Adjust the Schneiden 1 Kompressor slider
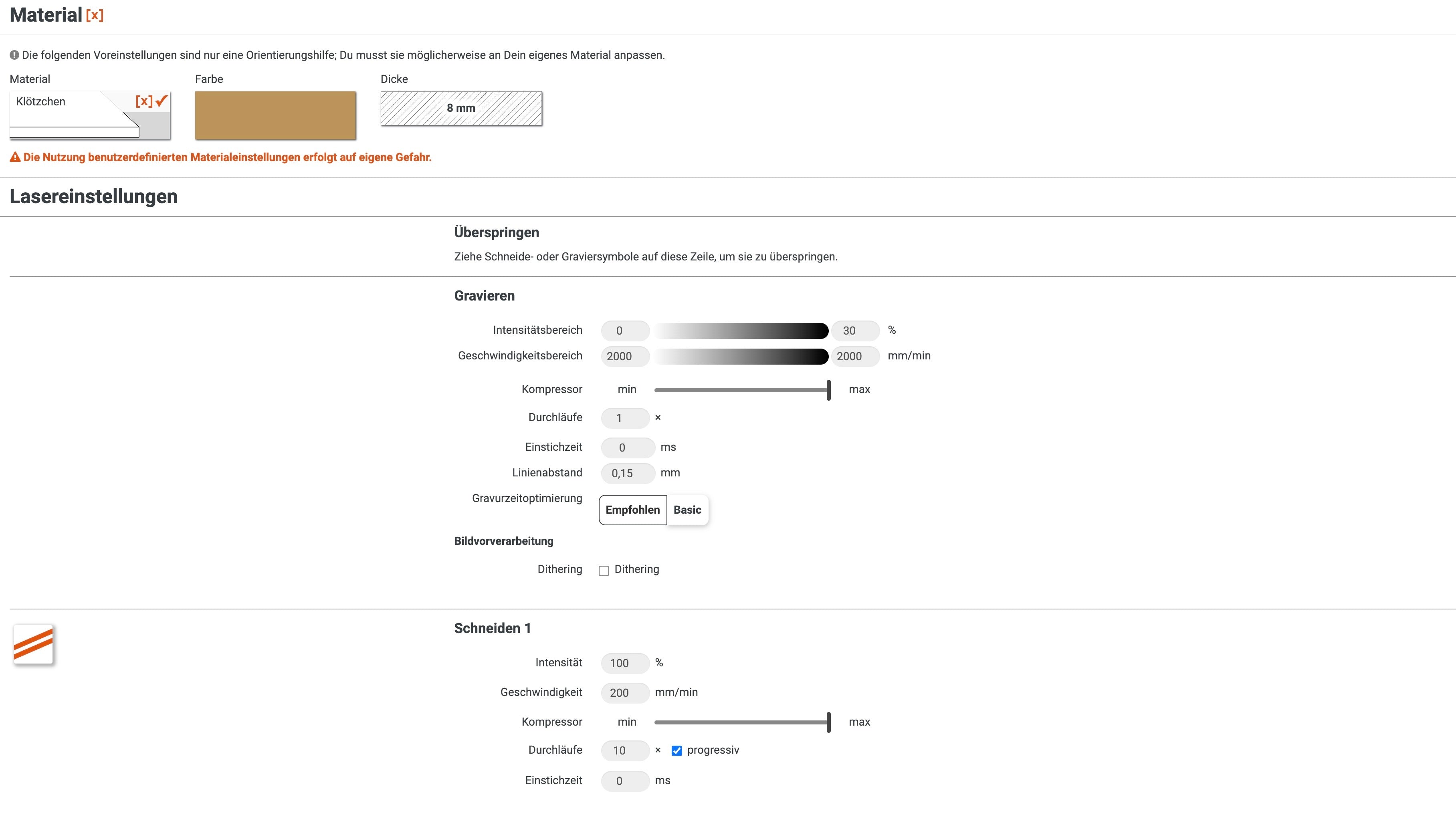The height and width of the screenshot is (819, 1456). pyautogui.click(x=742, y=722)
